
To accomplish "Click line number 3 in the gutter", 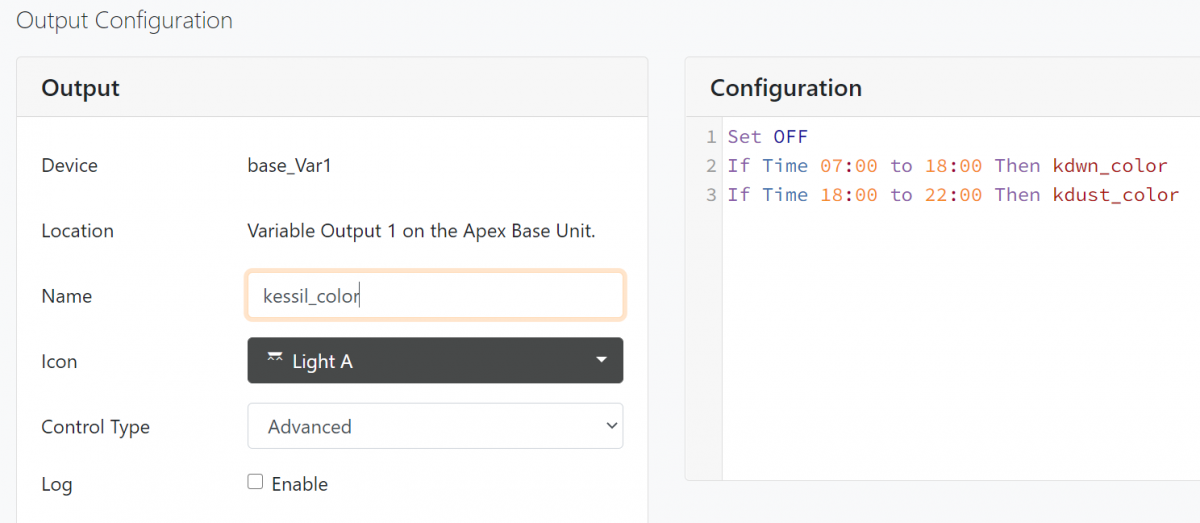I will tap(711, 195).
